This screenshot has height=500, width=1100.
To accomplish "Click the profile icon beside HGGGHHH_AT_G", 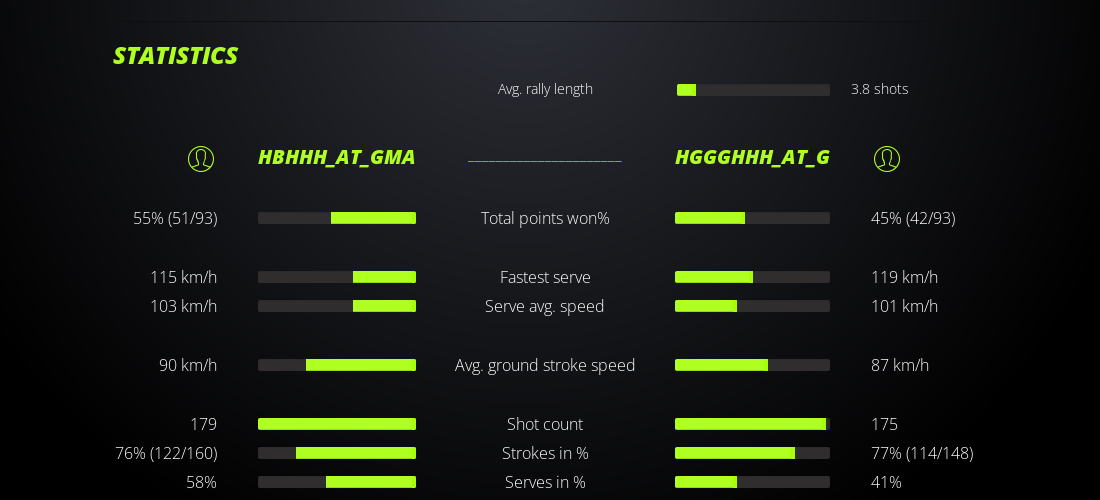I will (887, 158).
